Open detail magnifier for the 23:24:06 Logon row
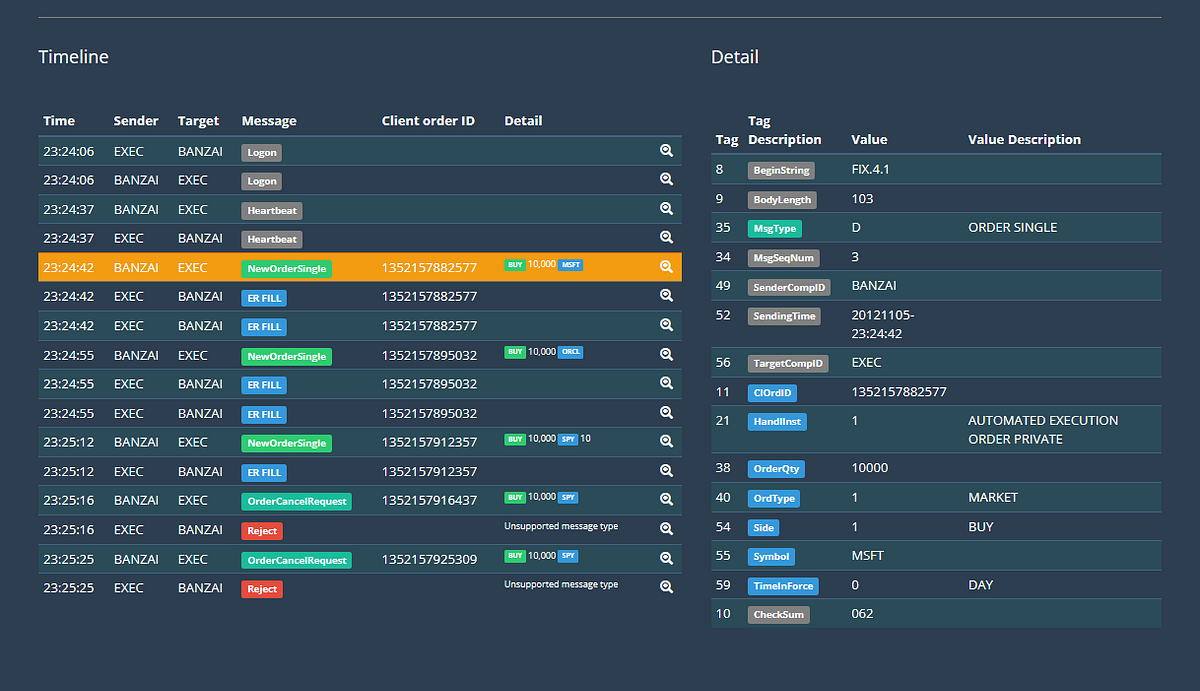Image resolution: width=1200 pixels, height=691 pixels. pyautogui.click(x=666, y=150)
